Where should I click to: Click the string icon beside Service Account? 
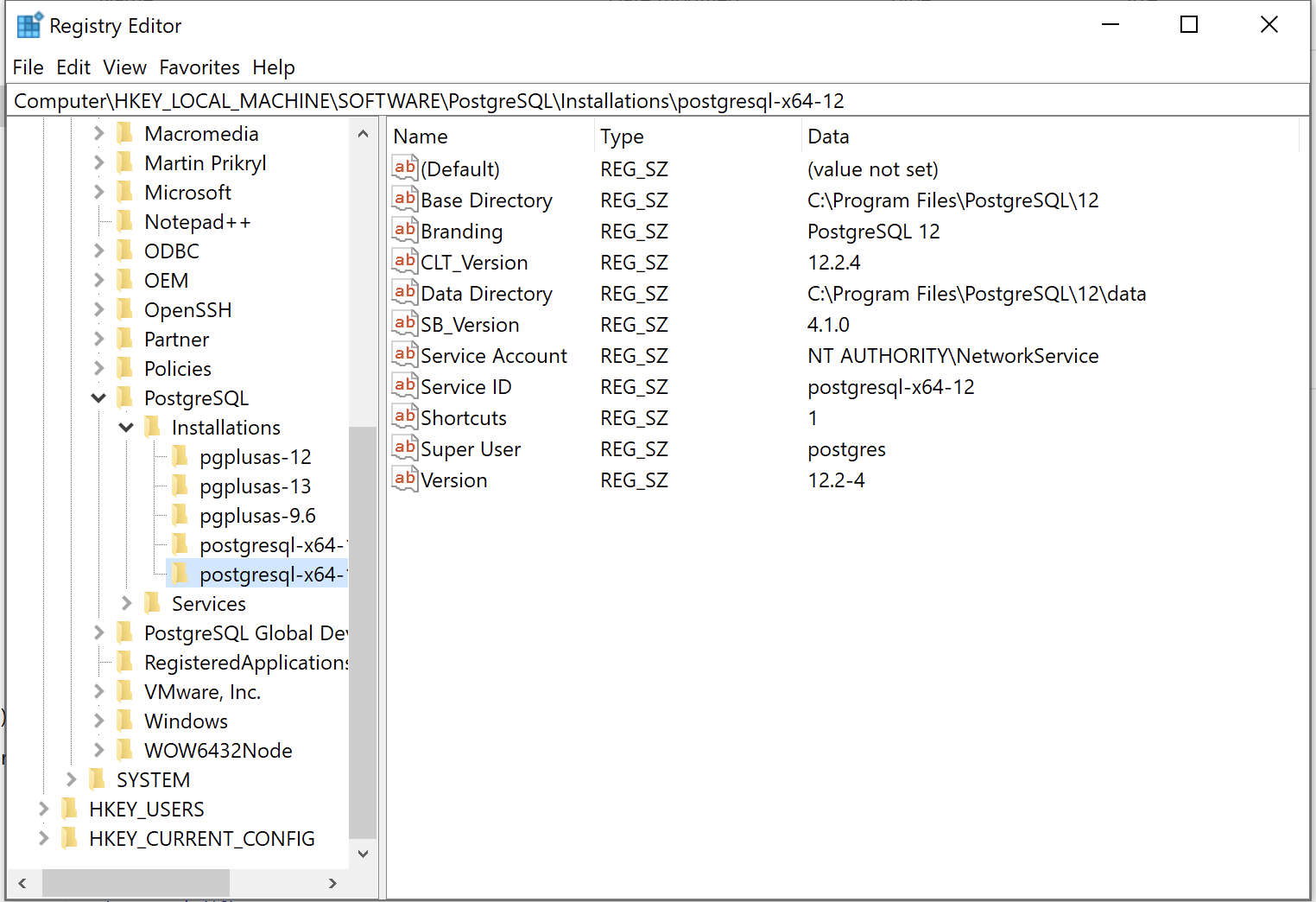[x=404, y=355]
